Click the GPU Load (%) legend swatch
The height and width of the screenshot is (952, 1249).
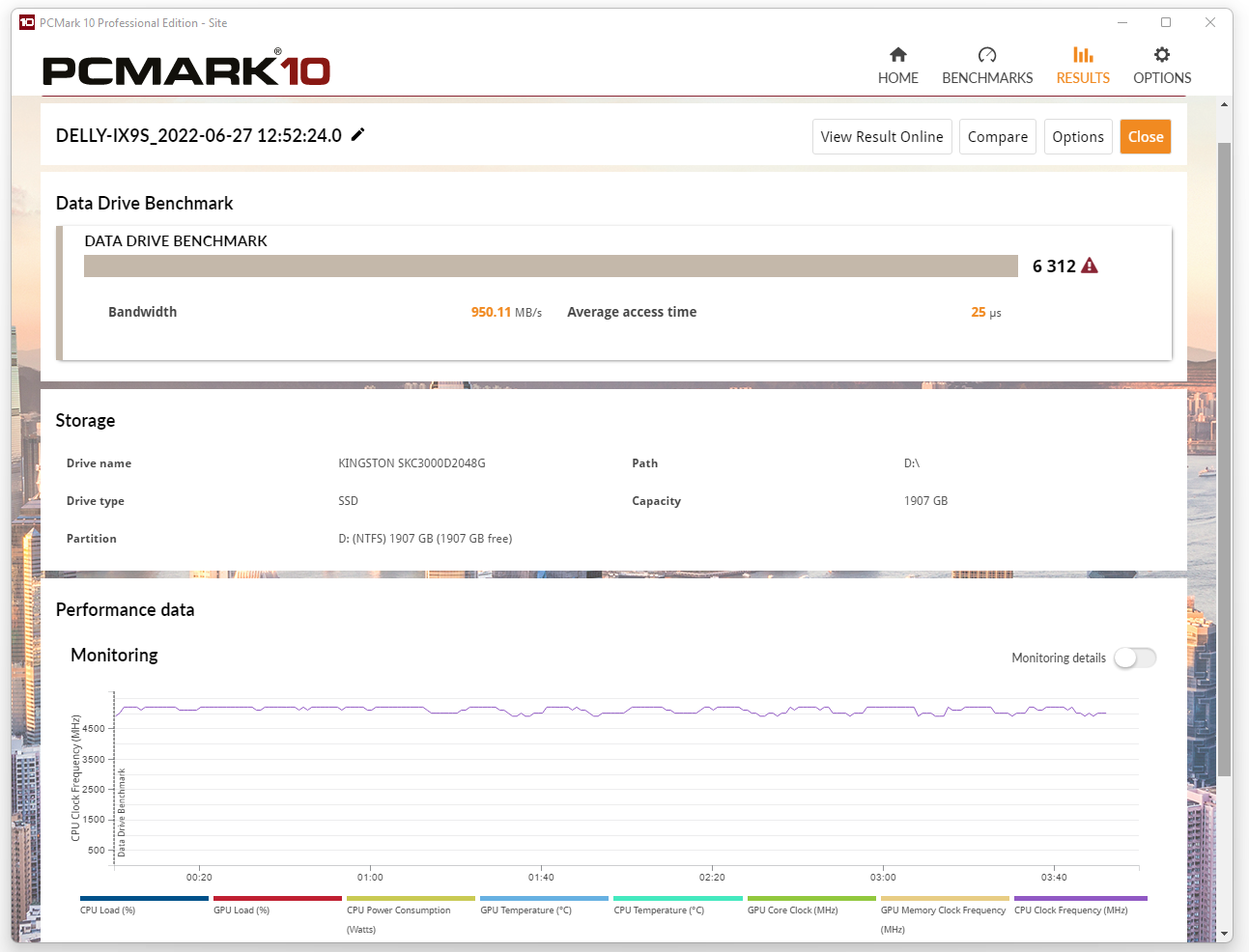(x=277, y=898)
